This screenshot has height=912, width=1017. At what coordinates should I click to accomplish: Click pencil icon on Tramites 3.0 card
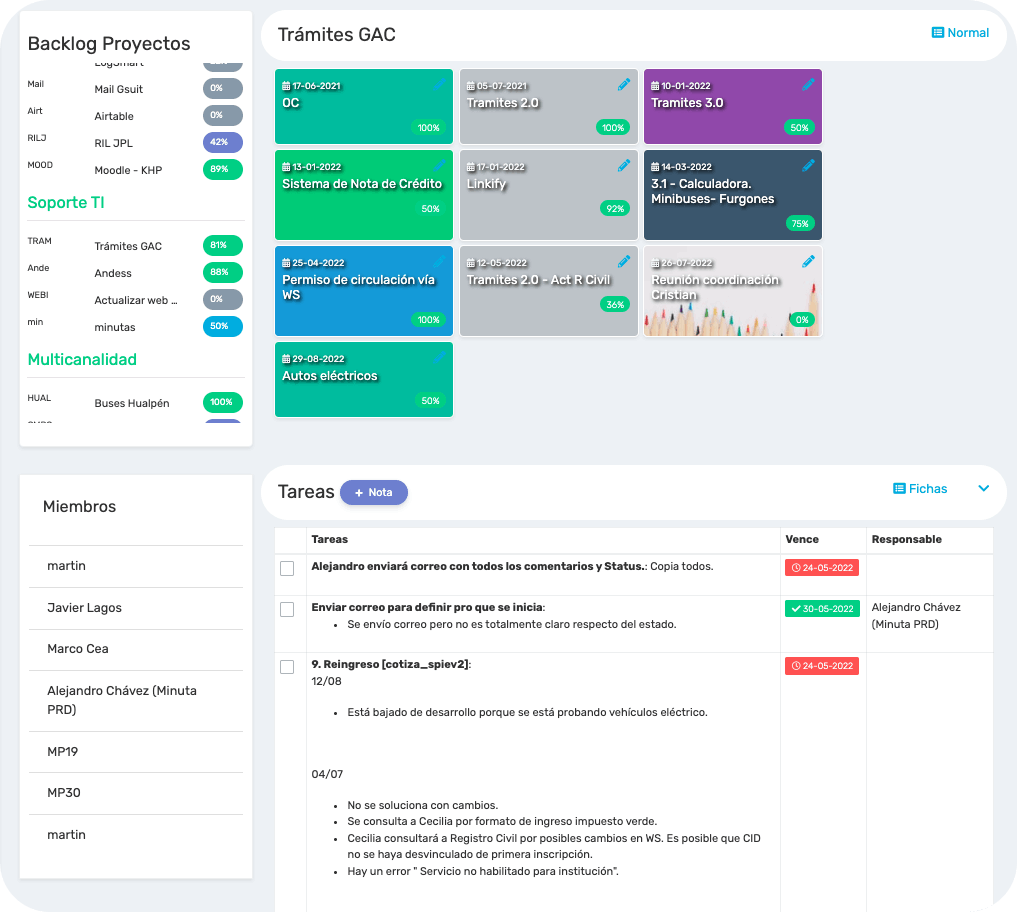click(808, 84)
